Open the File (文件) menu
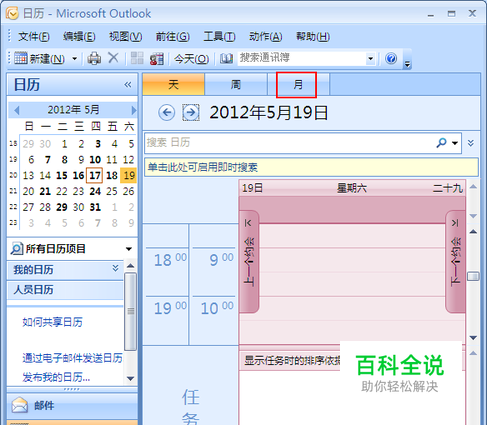The width and height of the screenshot is (487, 425). [34, 36]
